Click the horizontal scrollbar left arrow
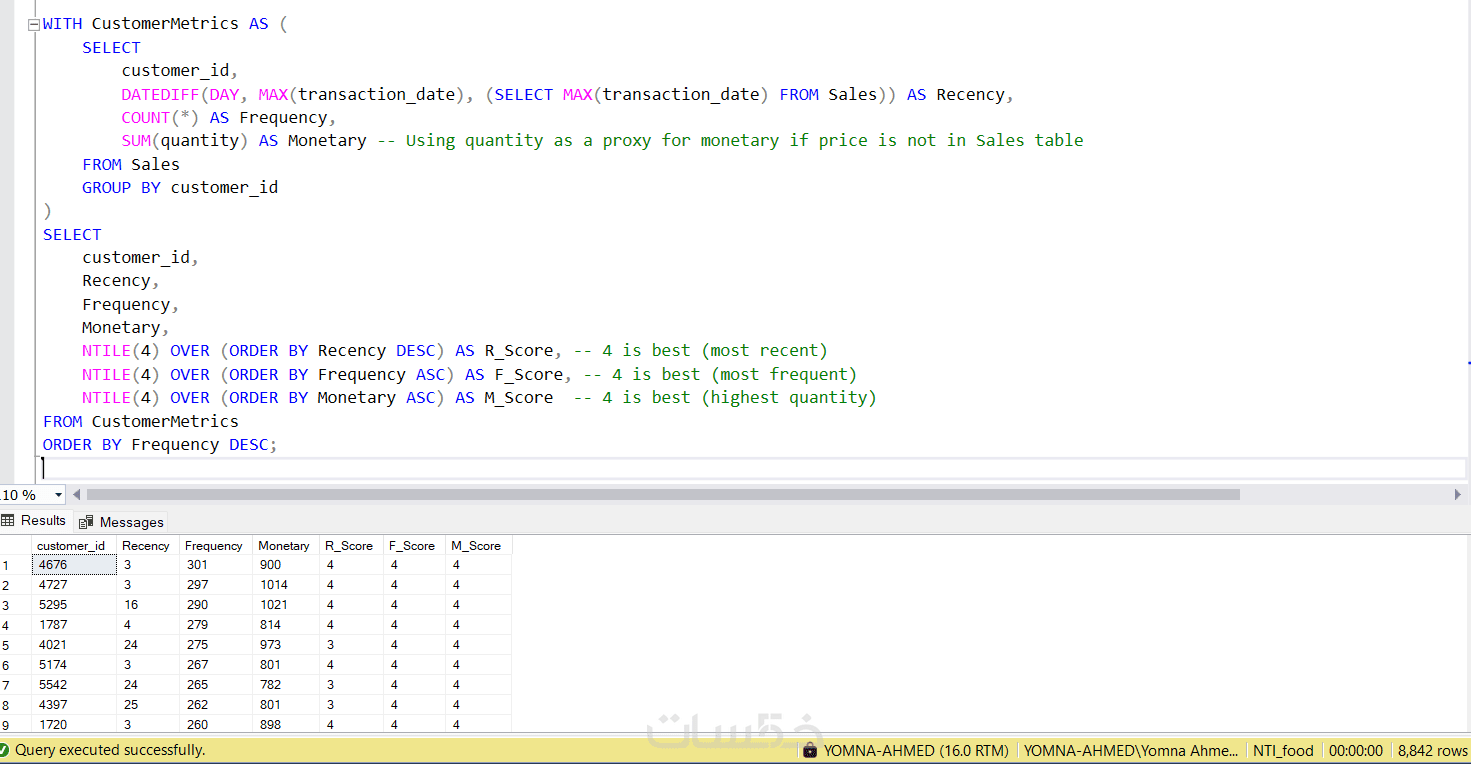 coord(77,494)
